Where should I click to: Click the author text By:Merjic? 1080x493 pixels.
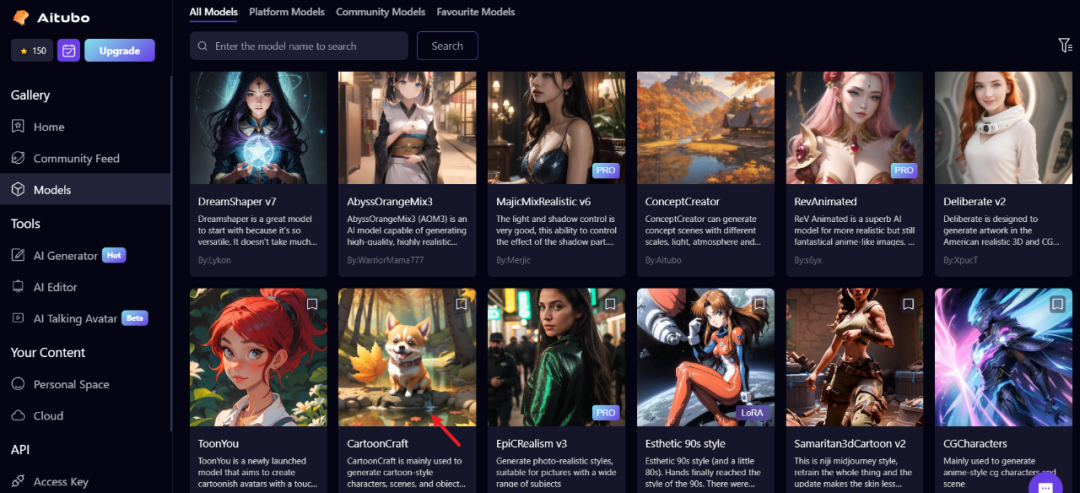click(511, 261)
